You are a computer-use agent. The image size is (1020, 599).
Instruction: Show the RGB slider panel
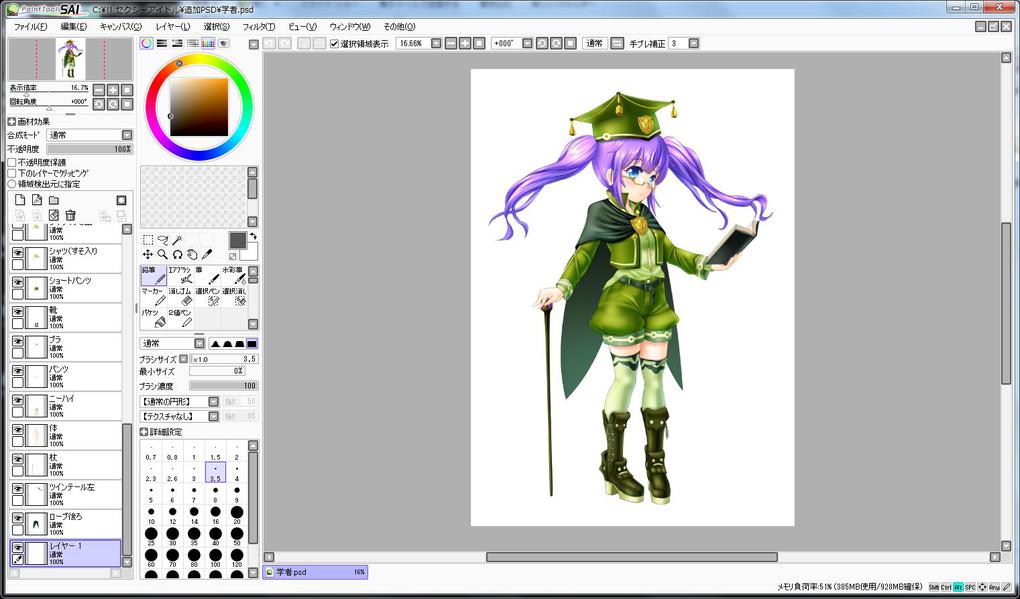coord(162,44)
